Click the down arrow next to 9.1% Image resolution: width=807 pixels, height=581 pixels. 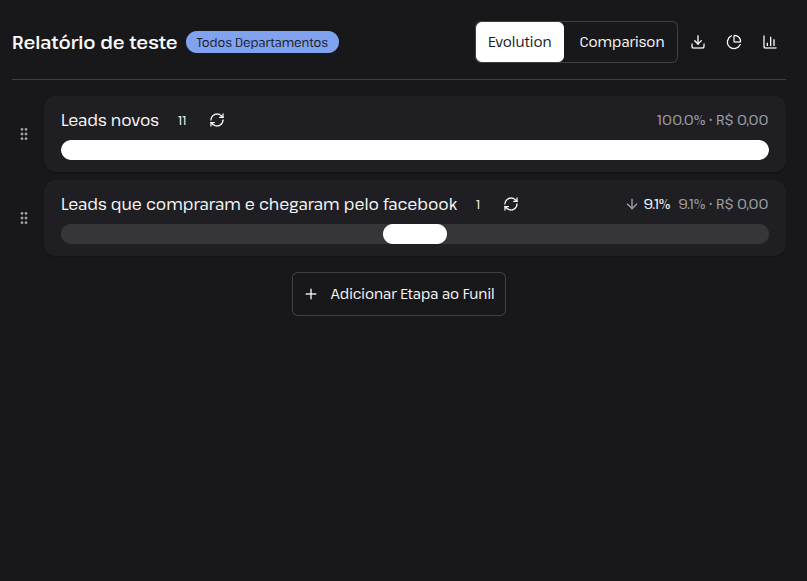pos(631,204)
